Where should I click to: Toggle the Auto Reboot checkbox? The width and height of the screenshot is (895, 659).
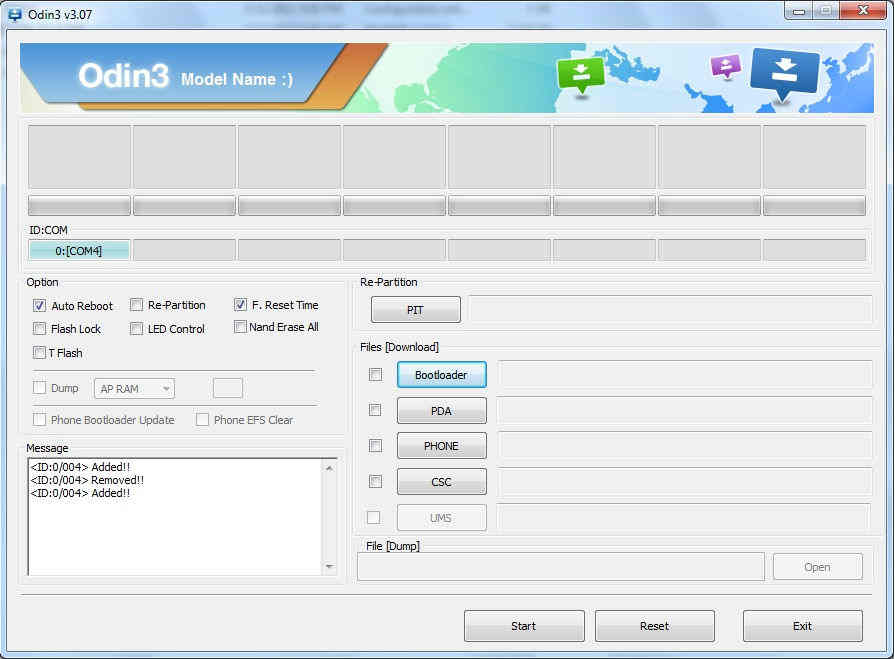click(x=39, y=306)
